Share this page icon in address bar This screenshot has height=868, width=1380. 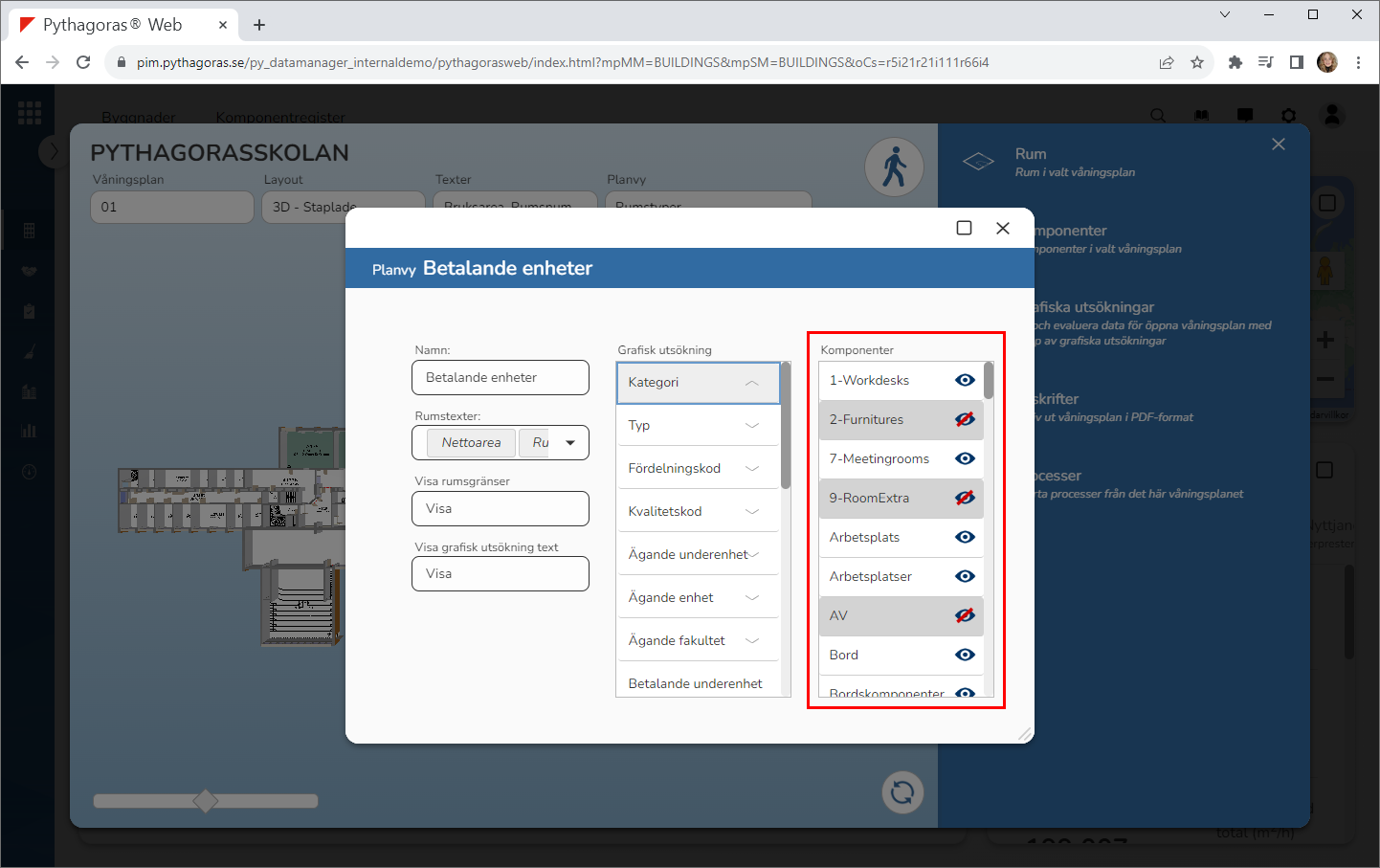click(x=1166, y=62)
